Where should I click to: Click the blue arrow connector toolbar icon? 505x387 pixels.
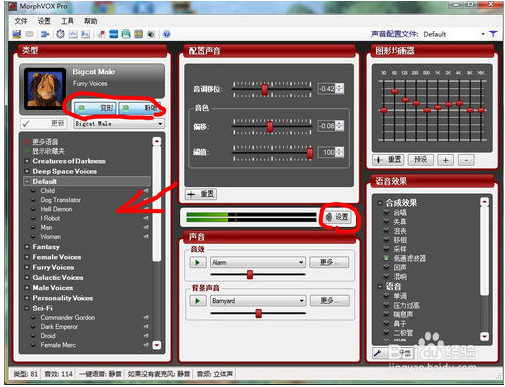pos(45,34)
